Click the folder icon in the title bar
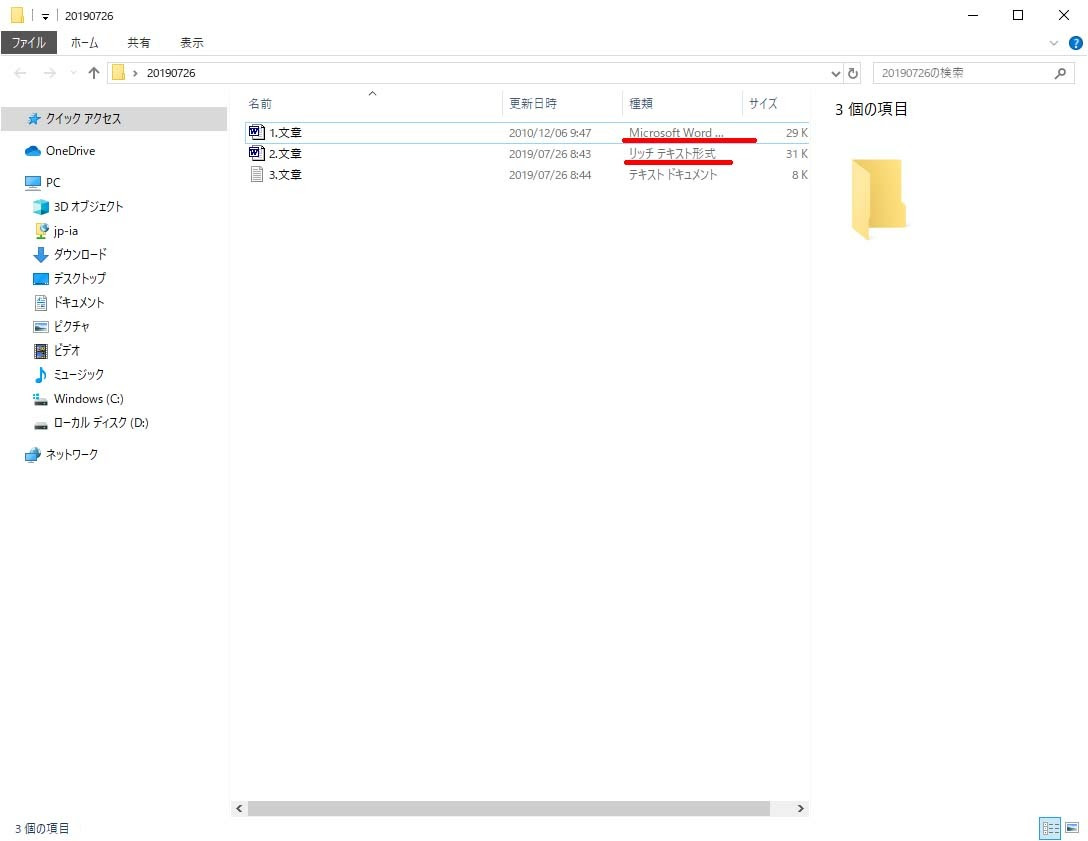The height and width of the screenshot is (841, 1088). [x=17, y=15]
